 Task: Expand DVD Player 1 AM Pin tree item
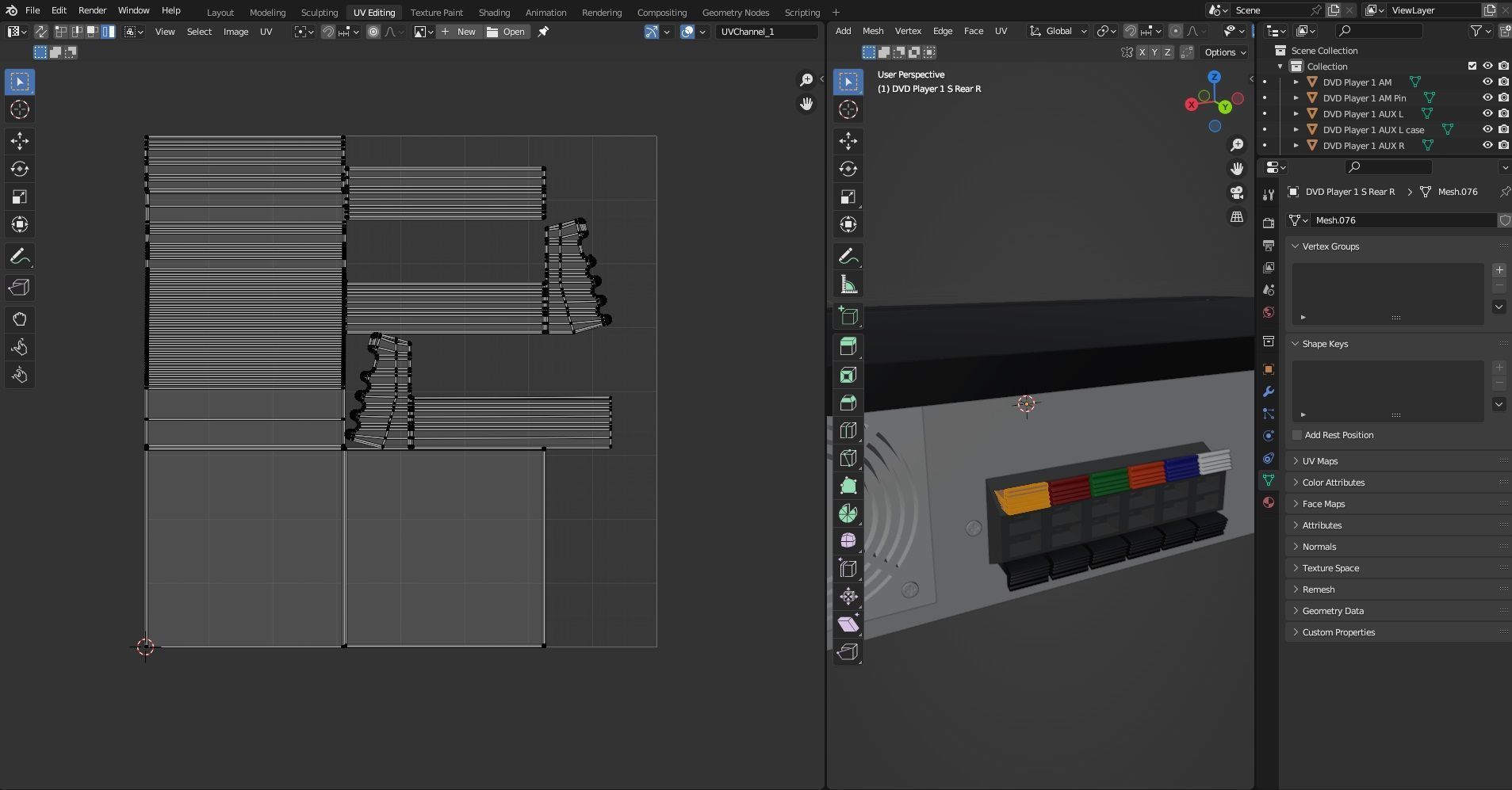[1296, 98]
